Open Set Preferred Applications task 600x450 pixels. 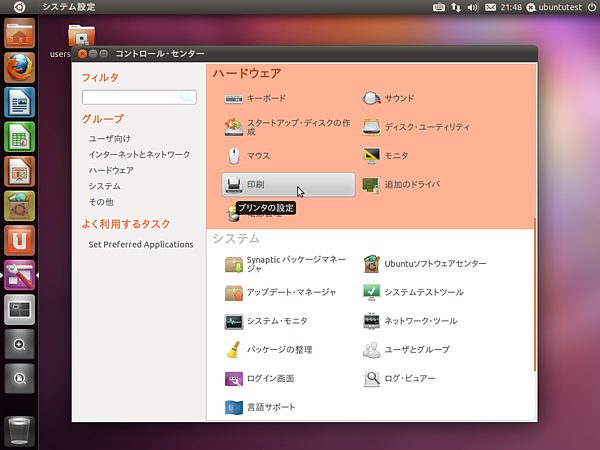click(141, 245)
